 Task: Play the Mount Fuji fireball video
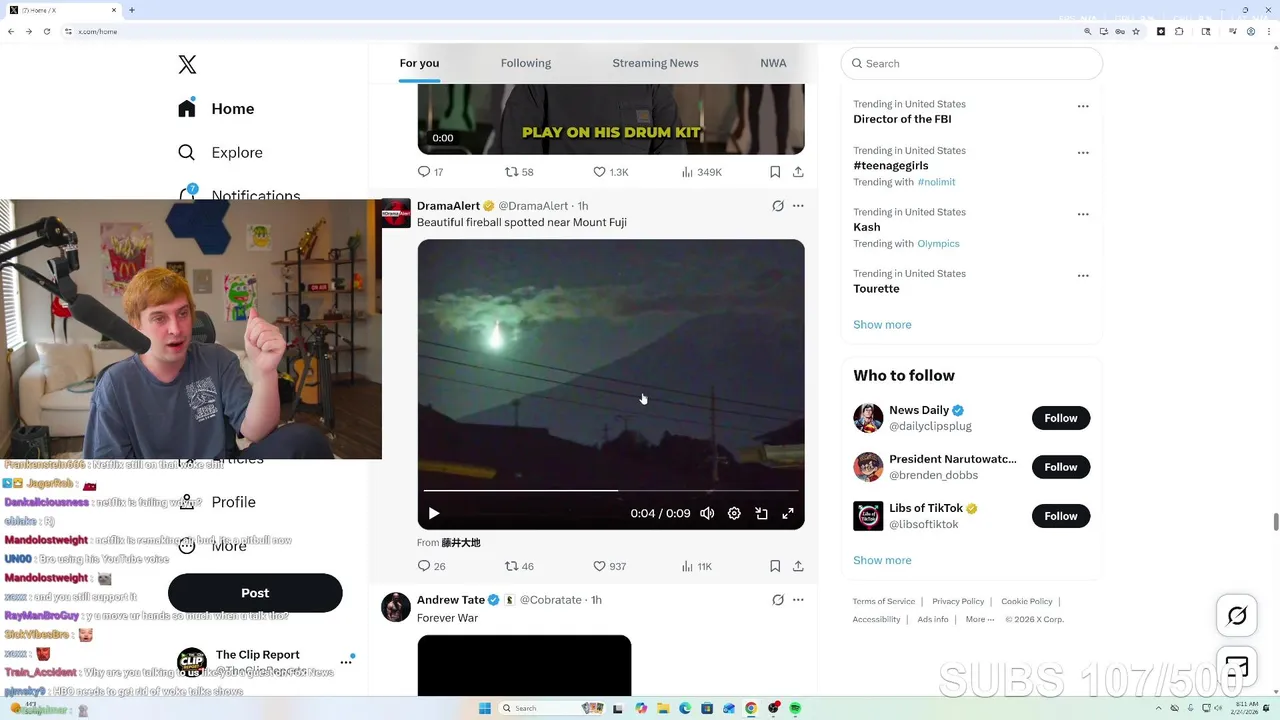point(434,513)
